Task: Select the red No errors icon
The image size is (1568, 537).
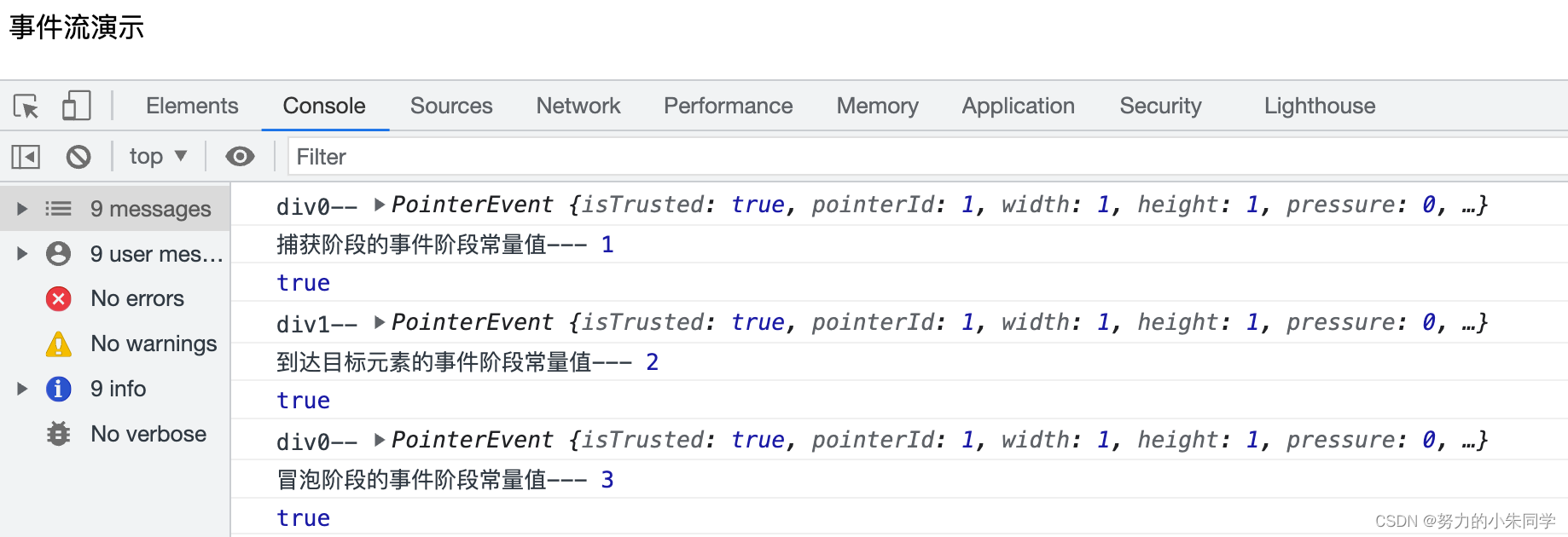Action: coord(58,298)
